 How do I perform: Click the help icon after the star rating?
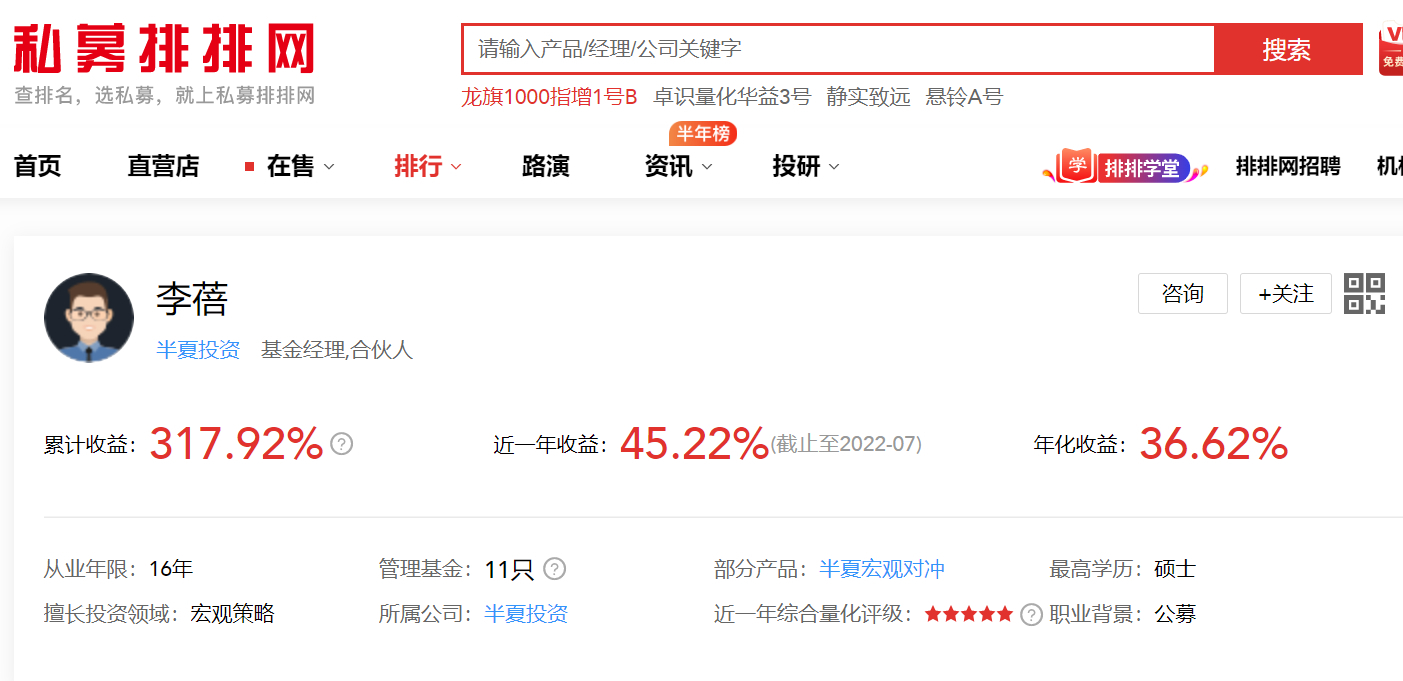tap(1031, 614)
